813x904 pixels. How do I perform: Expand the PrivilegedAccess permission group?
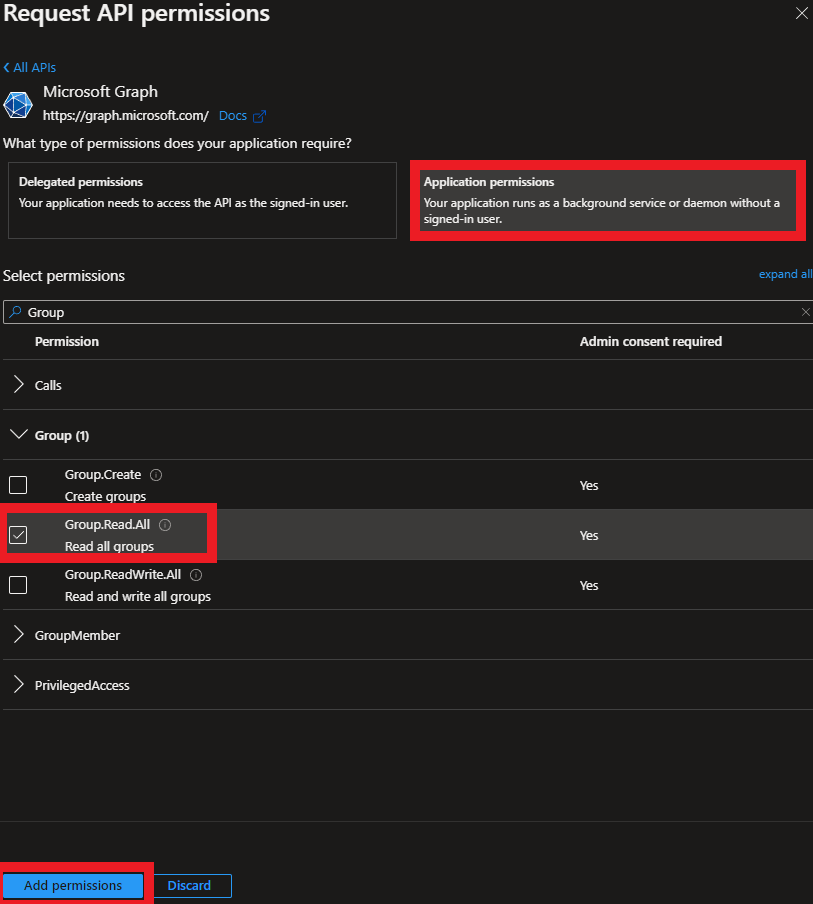[x=18, y=685]
